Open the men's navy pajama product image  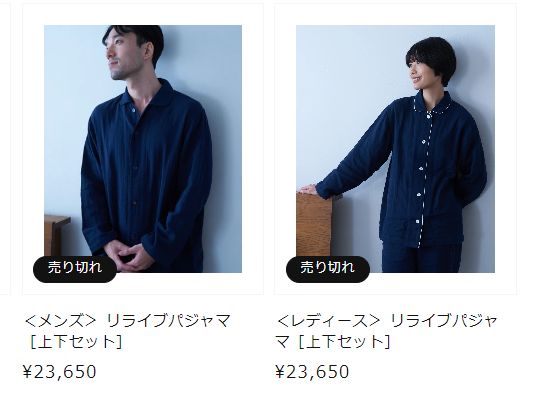[143, 149]
